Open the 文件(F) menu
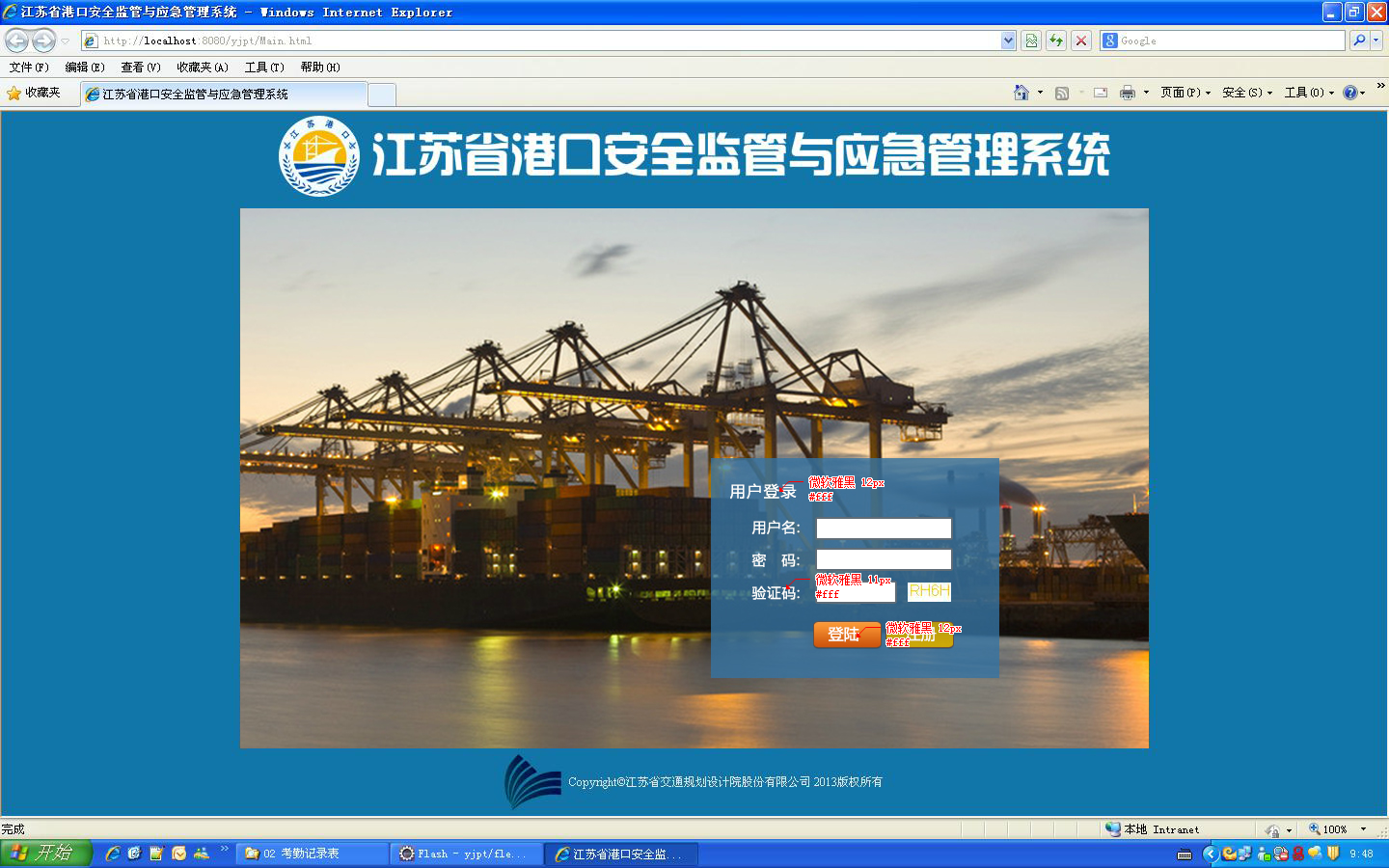This screenshot has height=868, width=1389. coord(29,68)
